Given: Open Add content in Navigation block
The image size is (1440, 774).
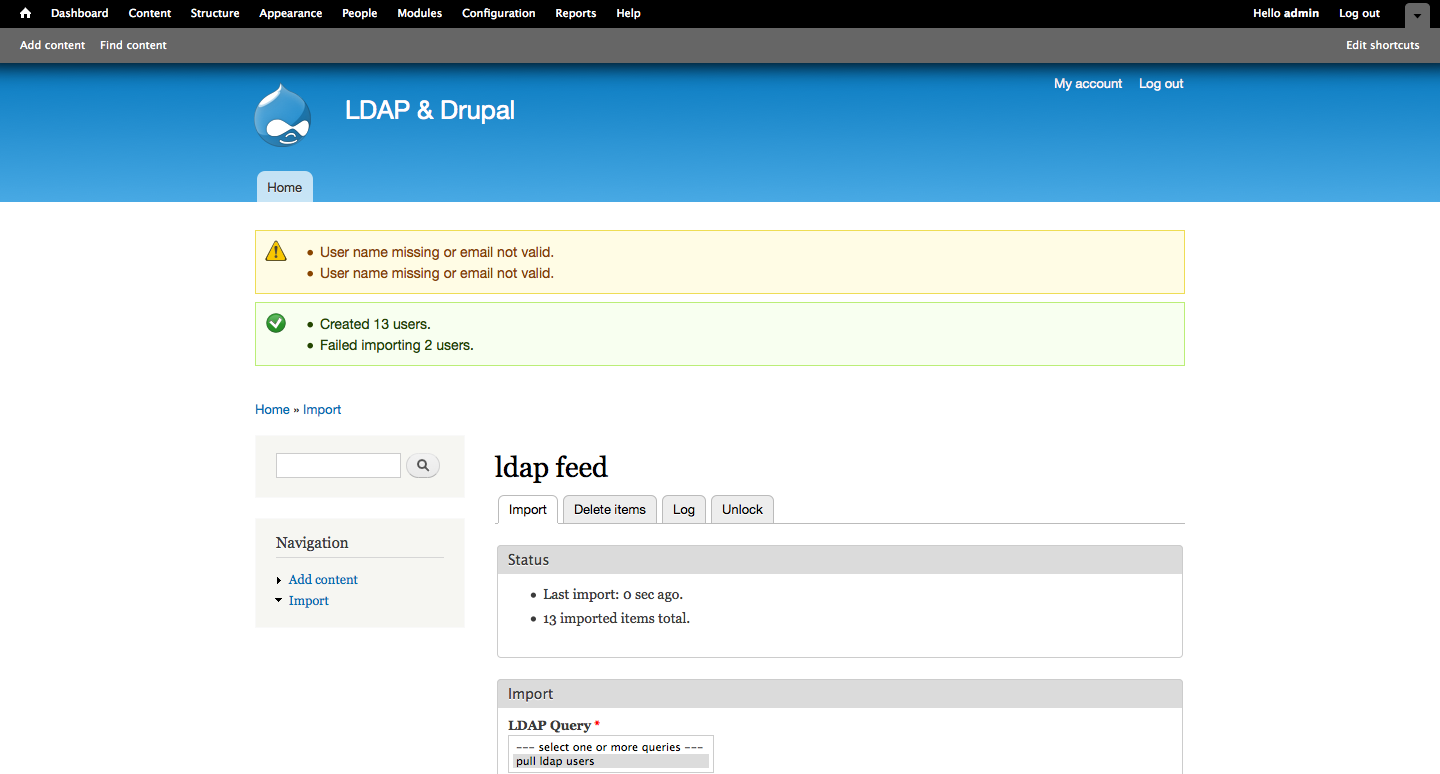Looking at the screenshot, I should pyautogui.click(x=323, y=580).
